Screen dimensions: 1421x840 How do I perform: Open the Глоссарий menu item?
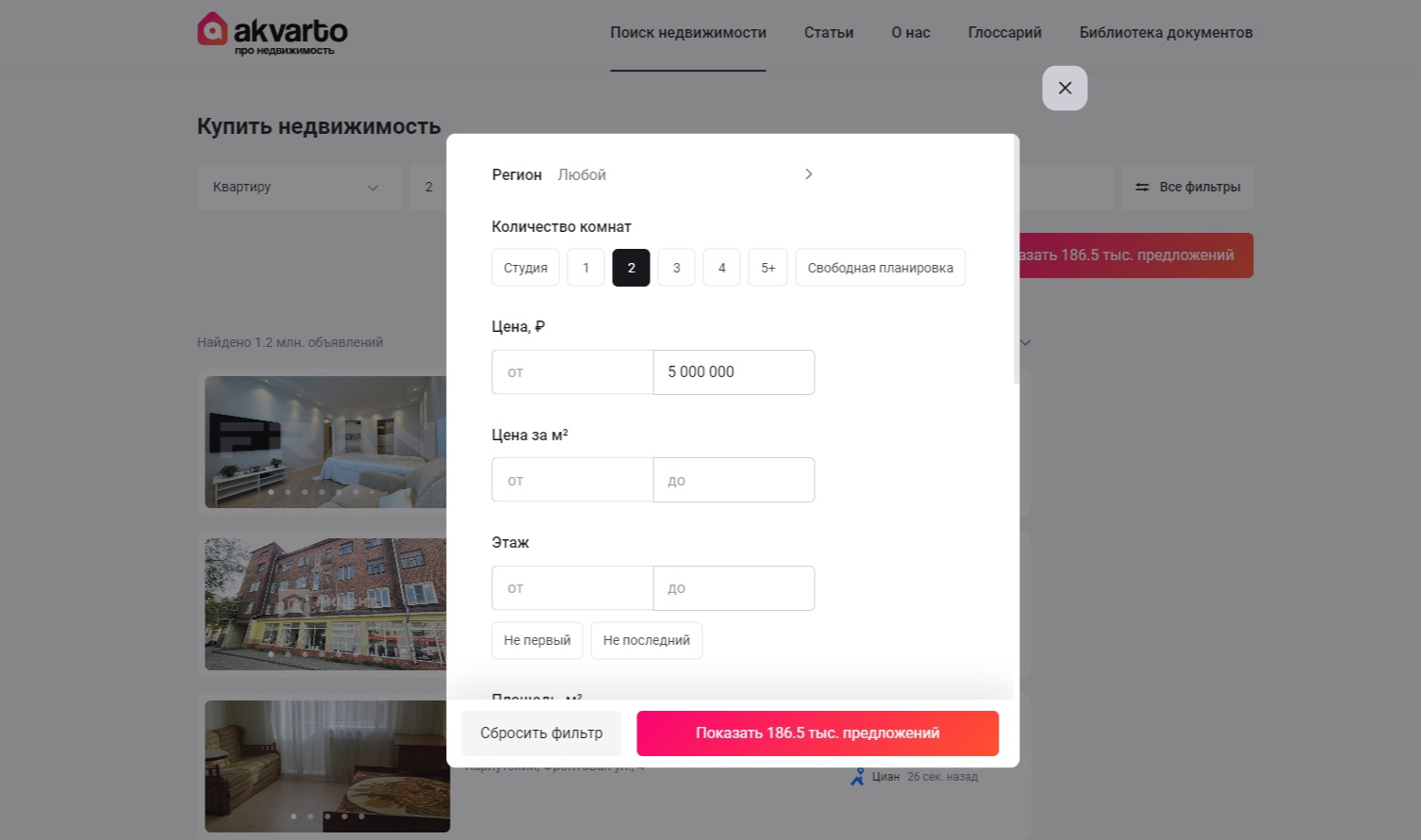pyautogui.click(x=1005, y=33)
